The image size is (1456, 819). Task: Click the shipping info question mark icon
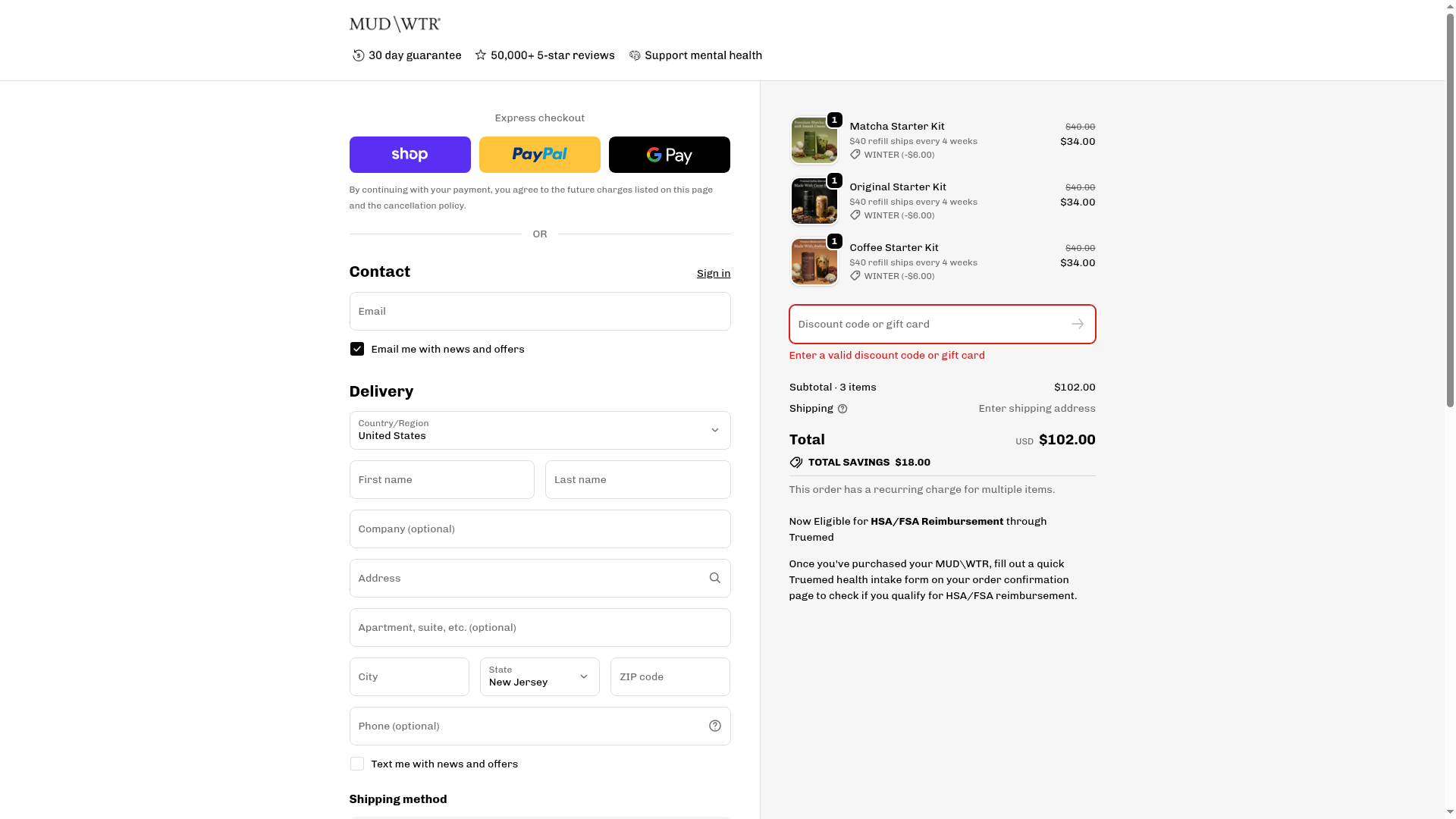[x=842, y=409]
